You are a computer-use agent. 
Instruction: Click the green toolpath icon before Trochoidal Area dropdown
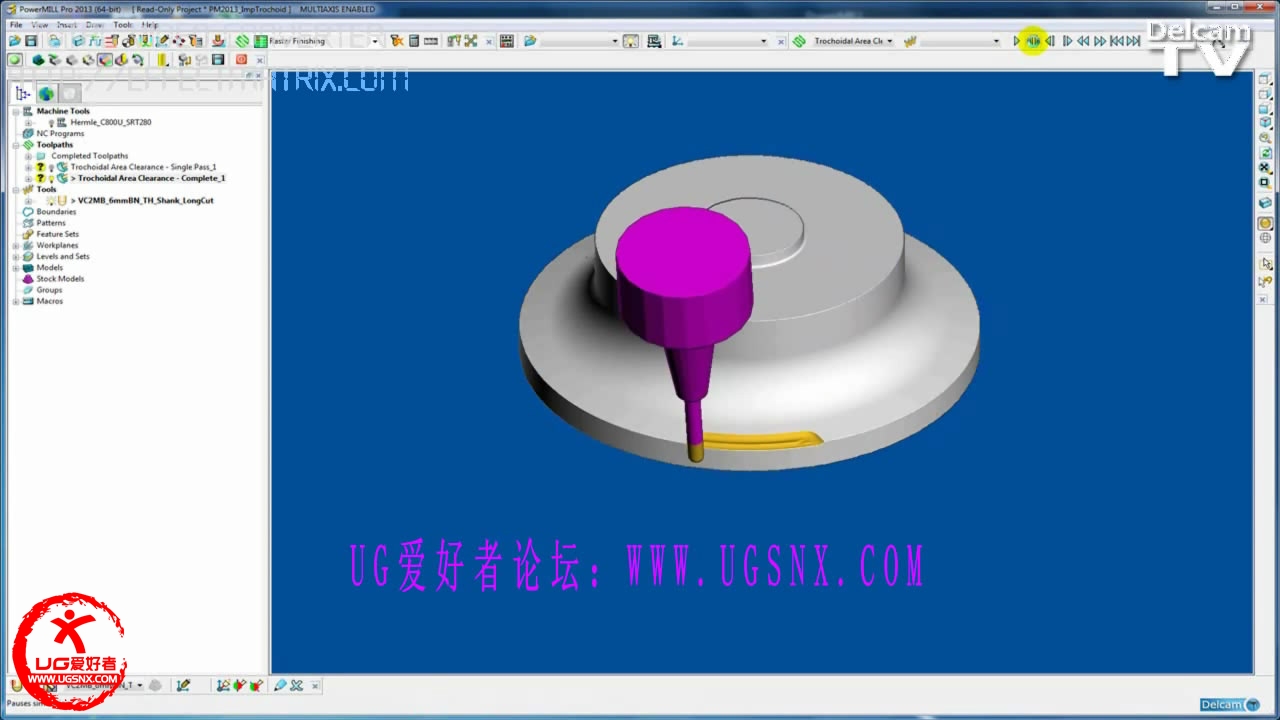(799, 41)
